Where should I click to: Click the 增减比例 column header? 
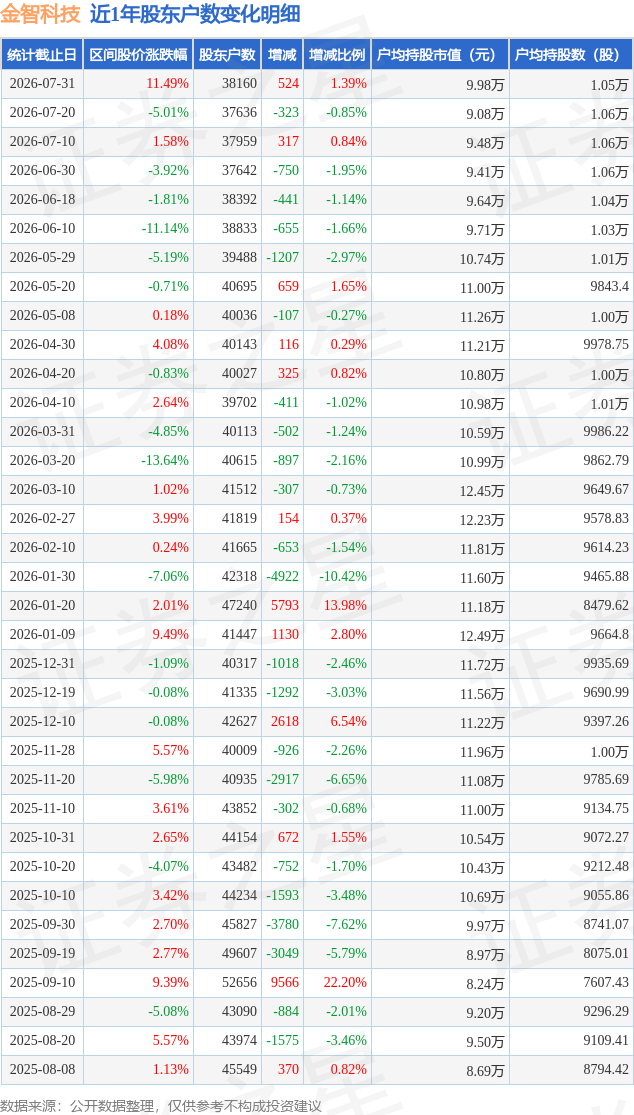[337, 54]
